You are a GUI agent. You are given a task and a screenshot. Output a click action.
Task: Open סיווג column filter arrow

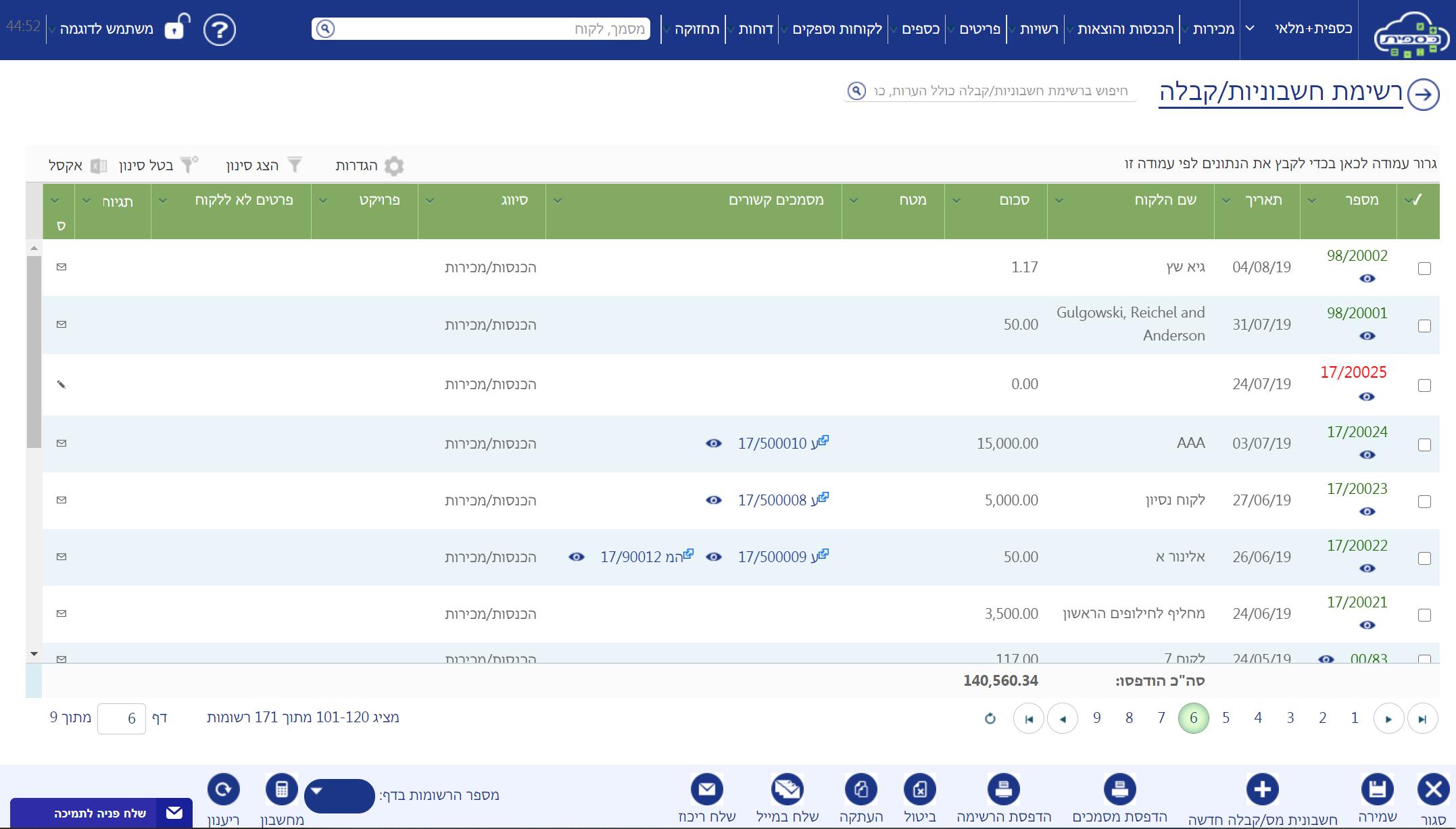(430, 200)
